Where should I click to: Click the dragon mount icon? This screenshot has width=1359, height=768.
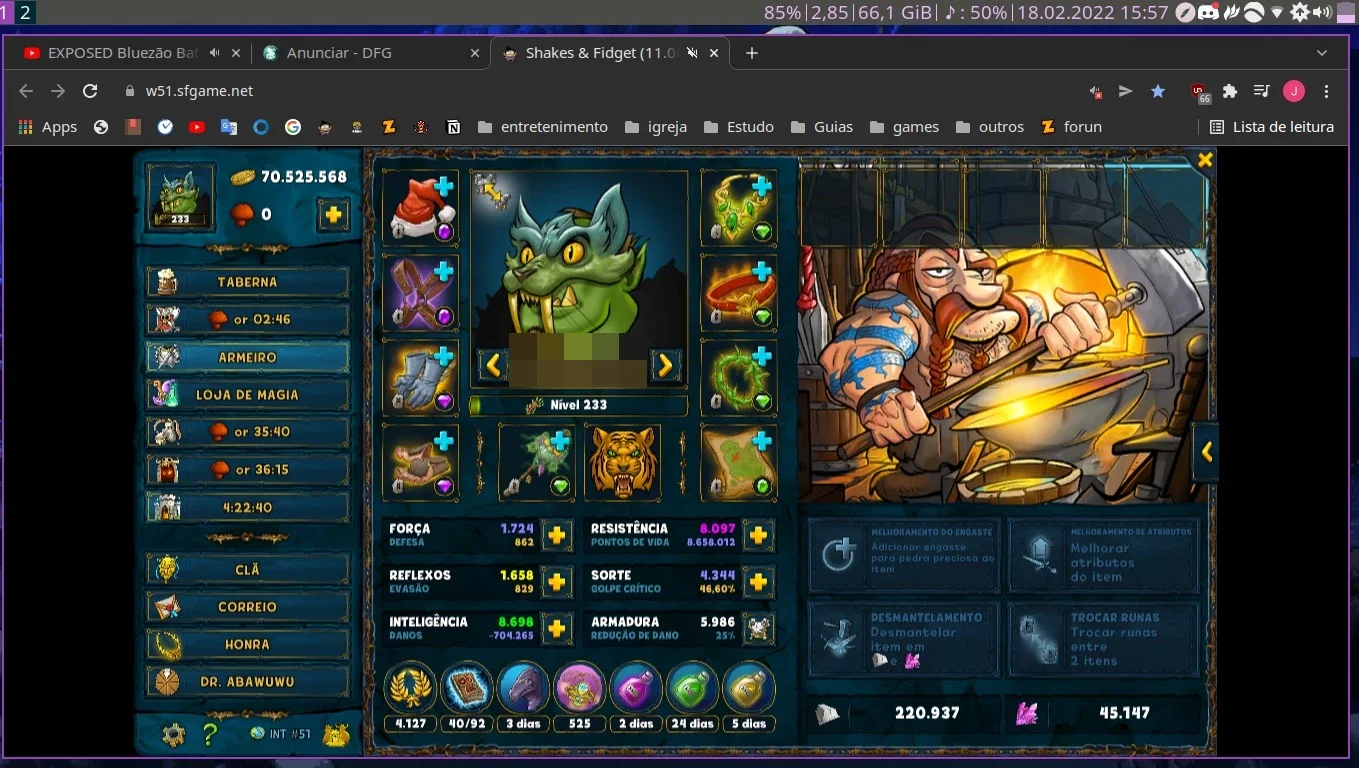[523, 687]
